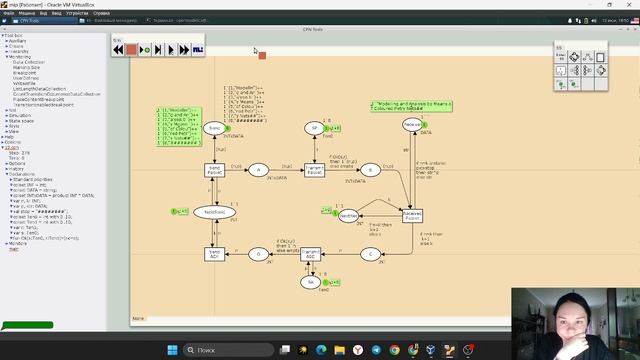The width and height of the screenshot is (640, 360).
Task: Collapse the Monitoring tools entry
Action: [7, 57]
